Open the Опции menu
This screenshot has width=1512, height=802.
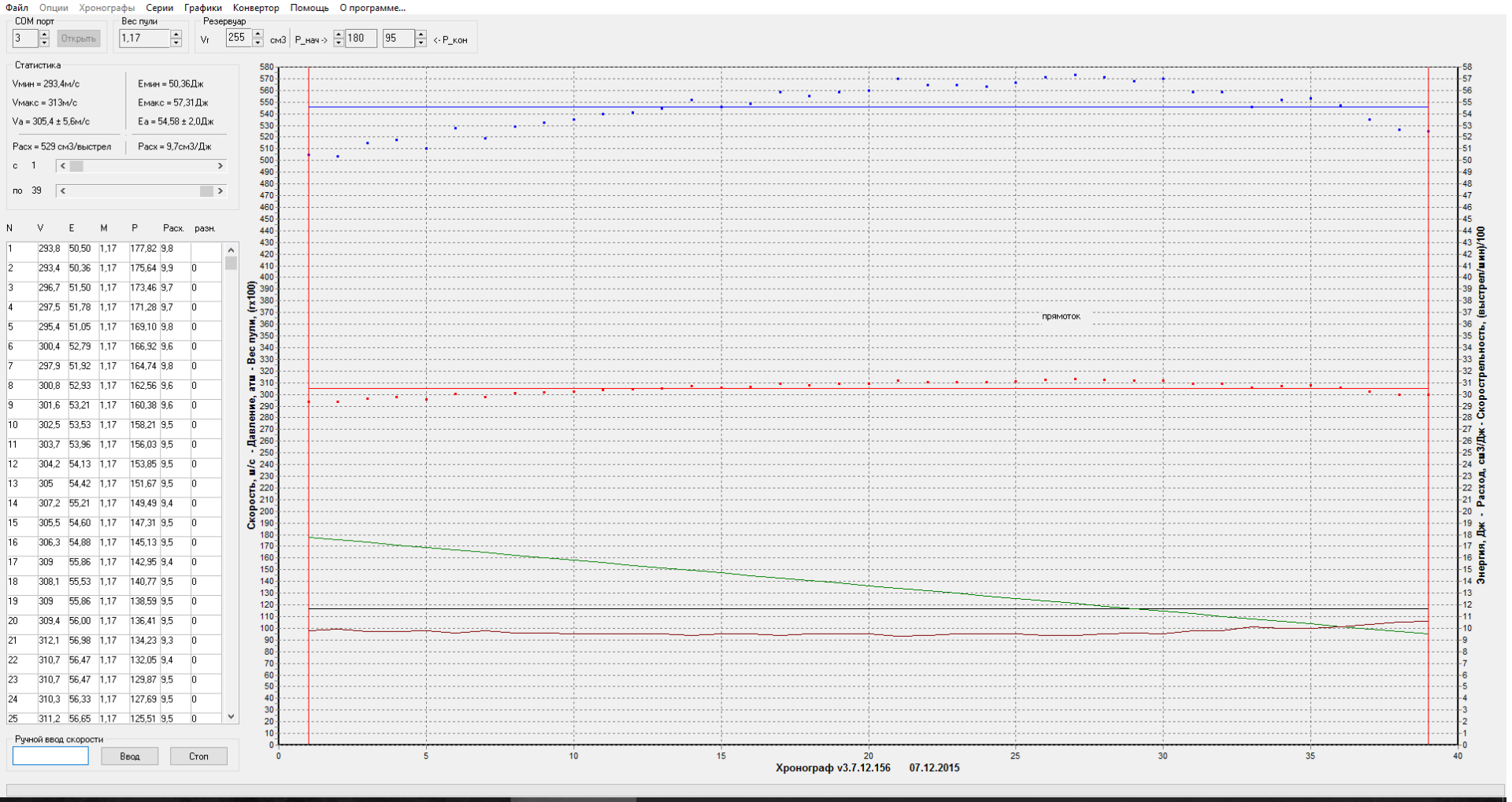tap(54, 8)
